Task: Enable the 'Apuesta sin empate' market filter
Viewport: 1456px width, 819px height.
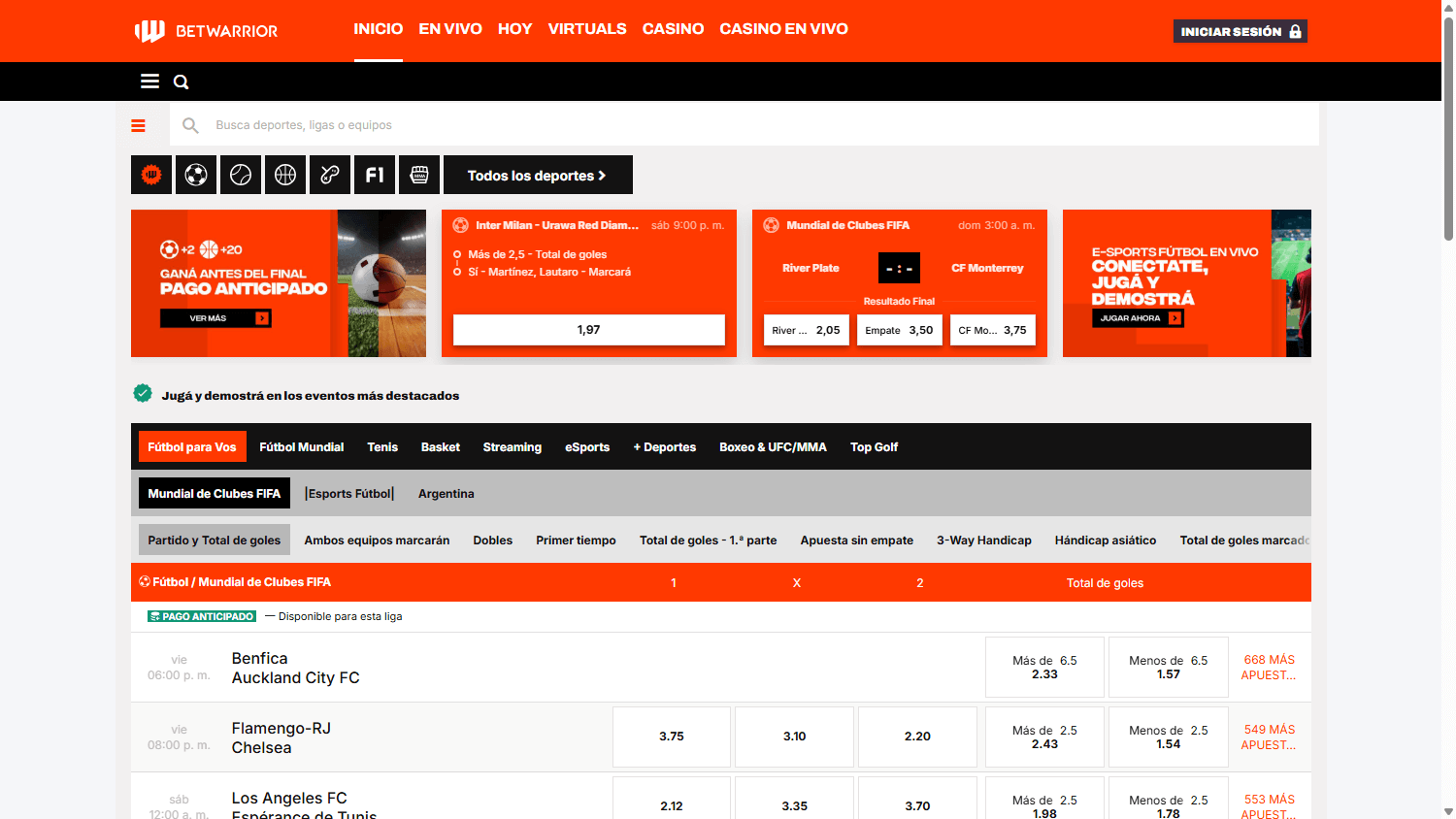Action: point(856,541)
